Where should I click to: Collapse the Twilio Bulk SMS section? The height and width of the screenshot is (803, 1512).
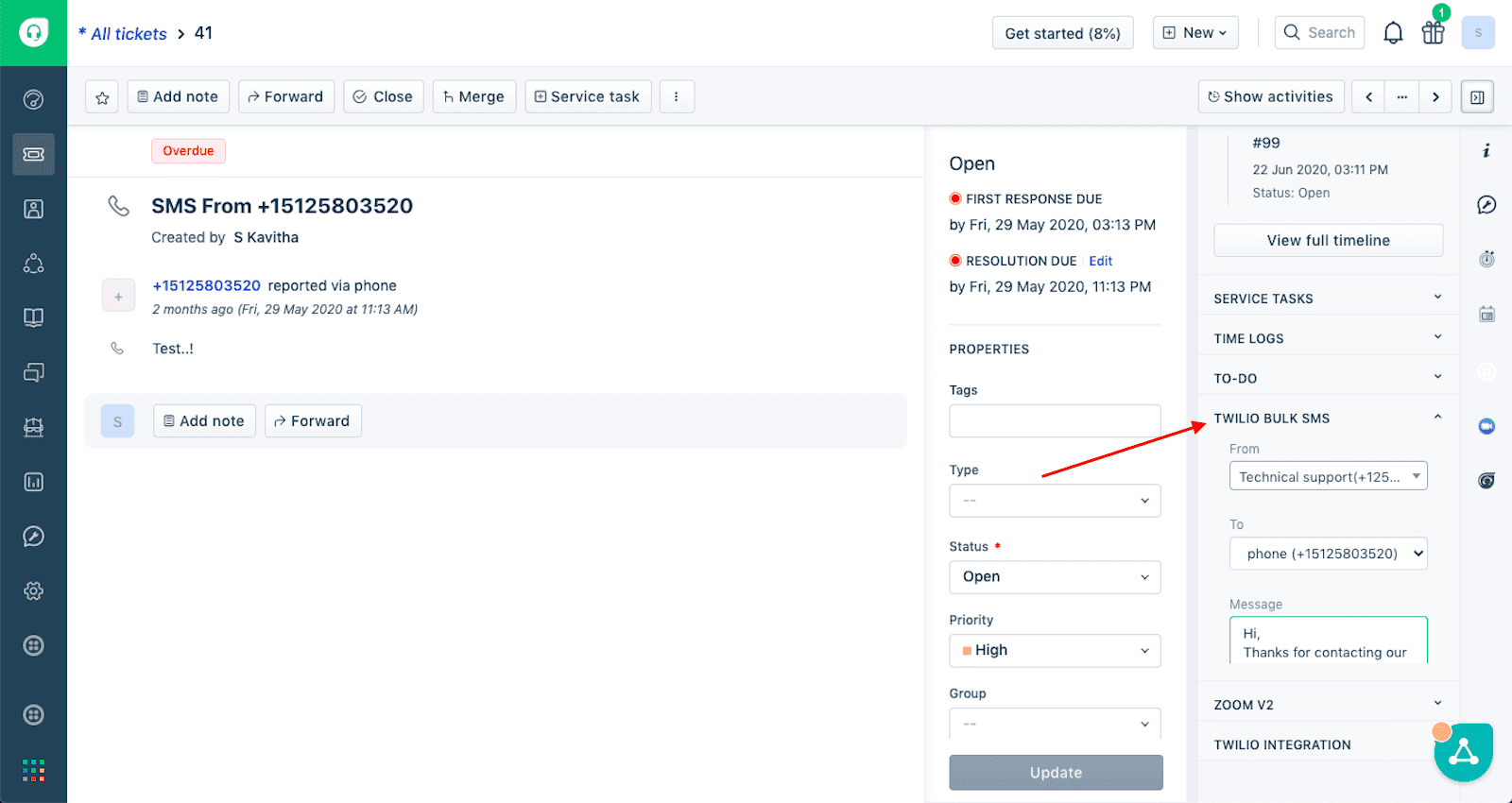click(1328, 418)
